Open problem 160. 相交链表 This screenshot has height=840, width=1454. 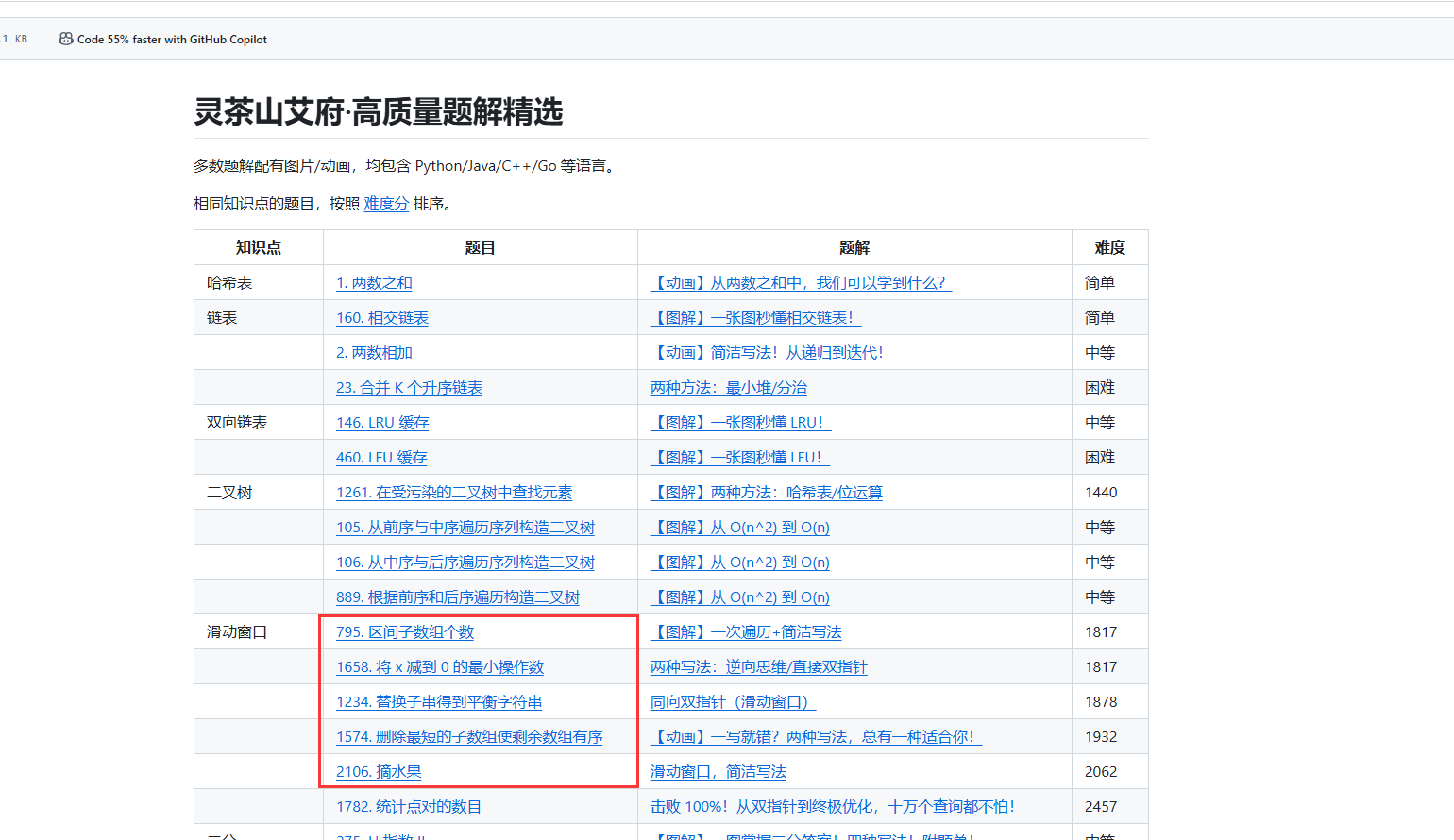pyautogui.click(x=382, y=317)
